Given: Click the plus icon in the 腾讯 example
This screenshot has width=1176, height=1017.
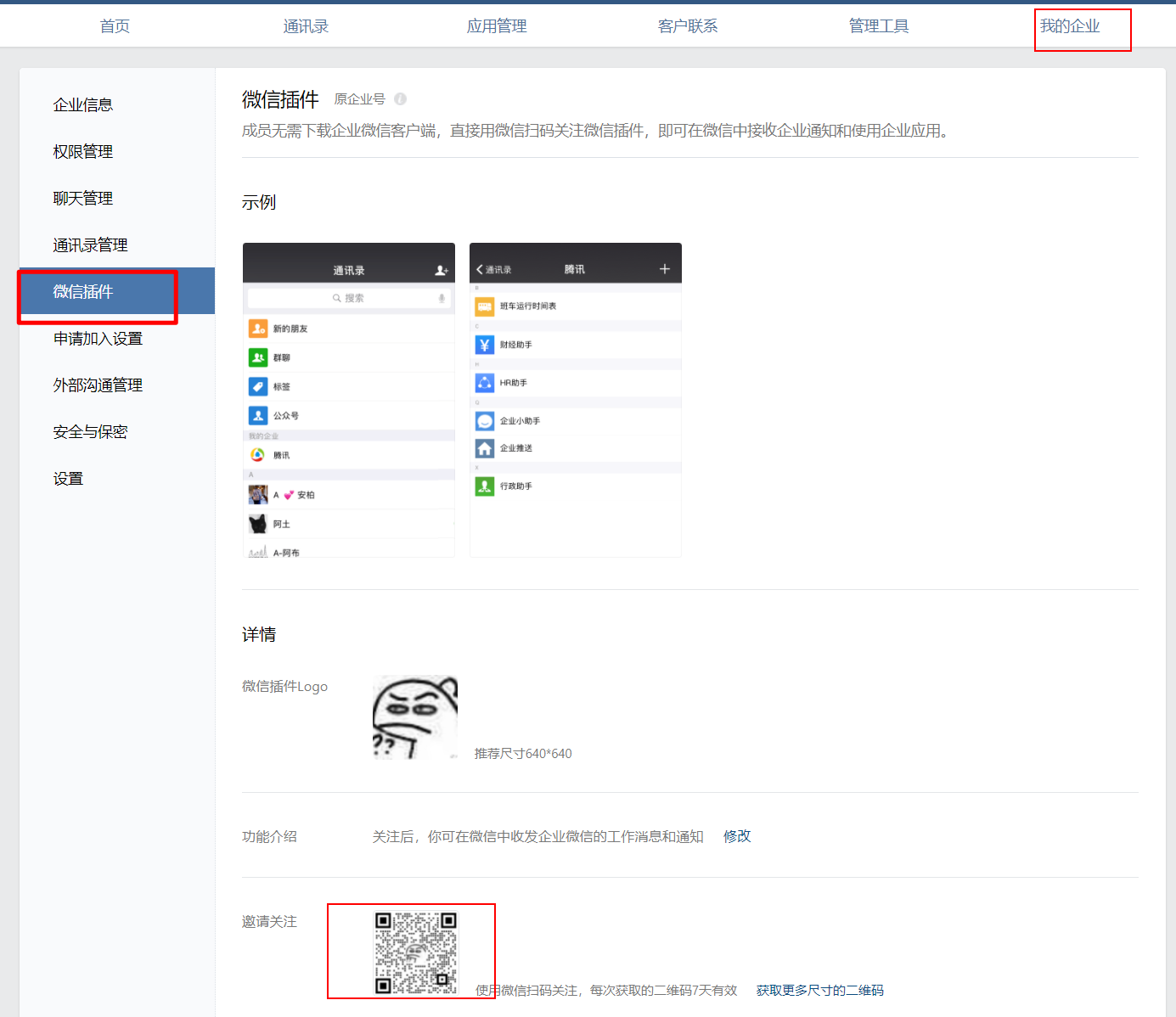Looking at the screenshot, I should (665, 269).
